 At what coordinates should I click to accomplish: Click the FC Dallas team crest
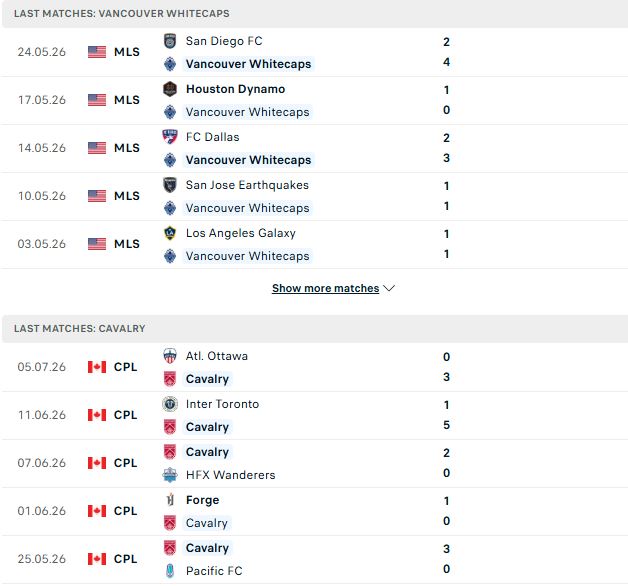tap(170, 137)
